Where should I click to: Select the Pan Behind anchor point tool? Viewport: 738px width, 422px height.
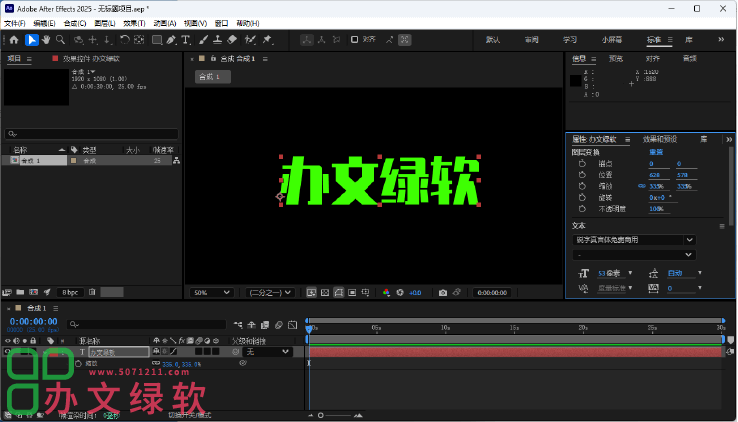[139, 40]
